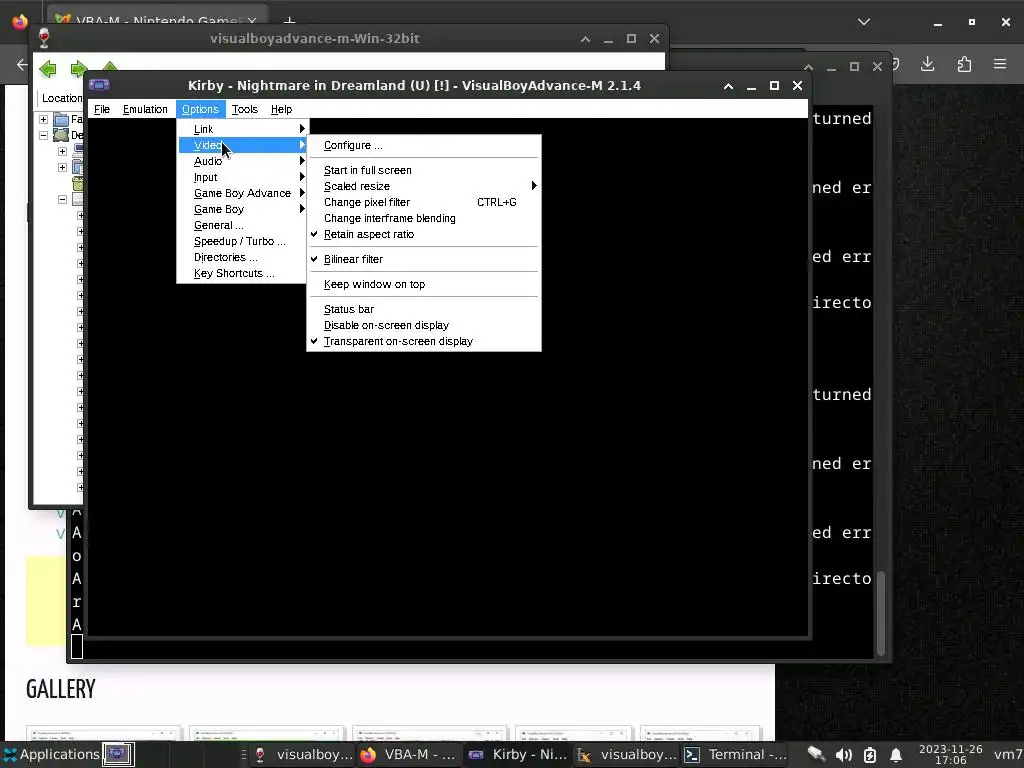Toggle Start in full screen
The image size is (1024, 768).
tap(424, 170)
